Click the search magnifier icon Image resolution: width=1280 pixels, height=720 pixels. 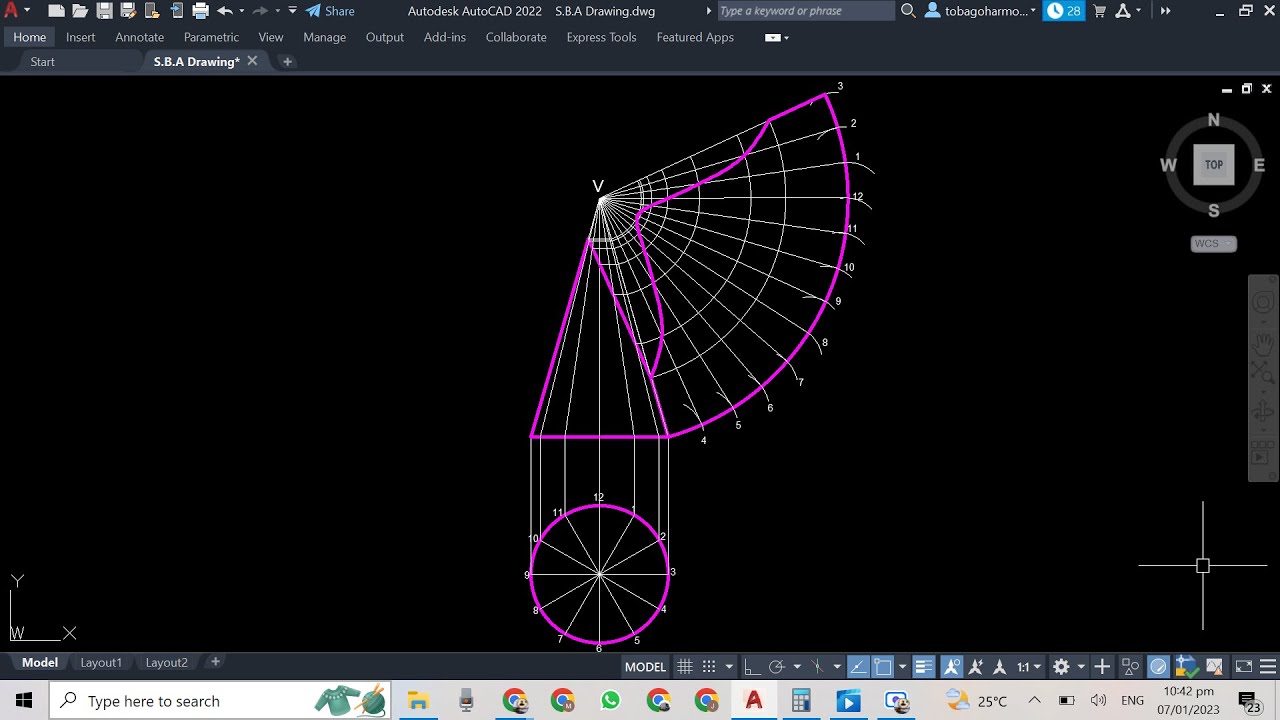coord(908,11)
